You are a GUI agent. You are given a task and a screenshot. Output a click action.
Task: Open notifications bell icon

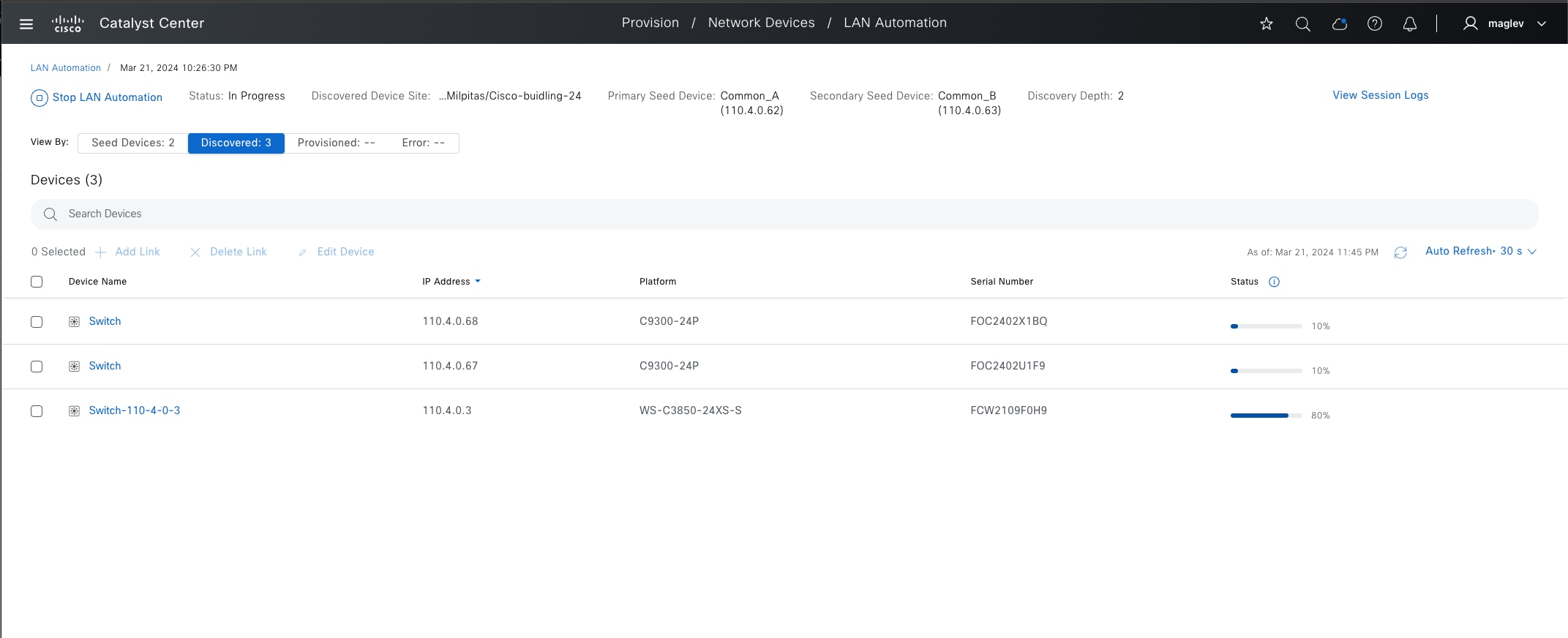1410,24
